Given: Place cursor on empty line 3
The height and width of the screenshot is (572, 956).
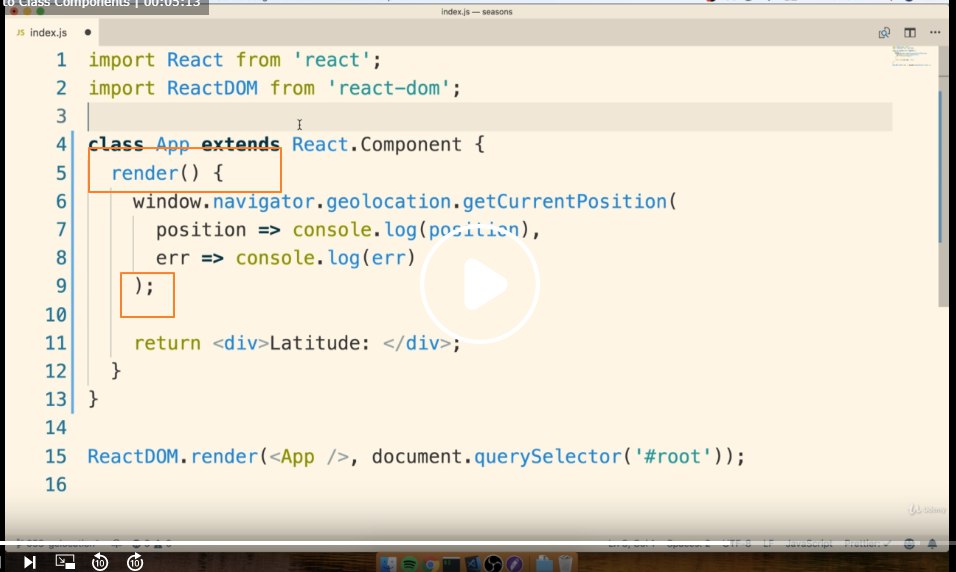Looking at the screenshot, I should pos(490,116).
